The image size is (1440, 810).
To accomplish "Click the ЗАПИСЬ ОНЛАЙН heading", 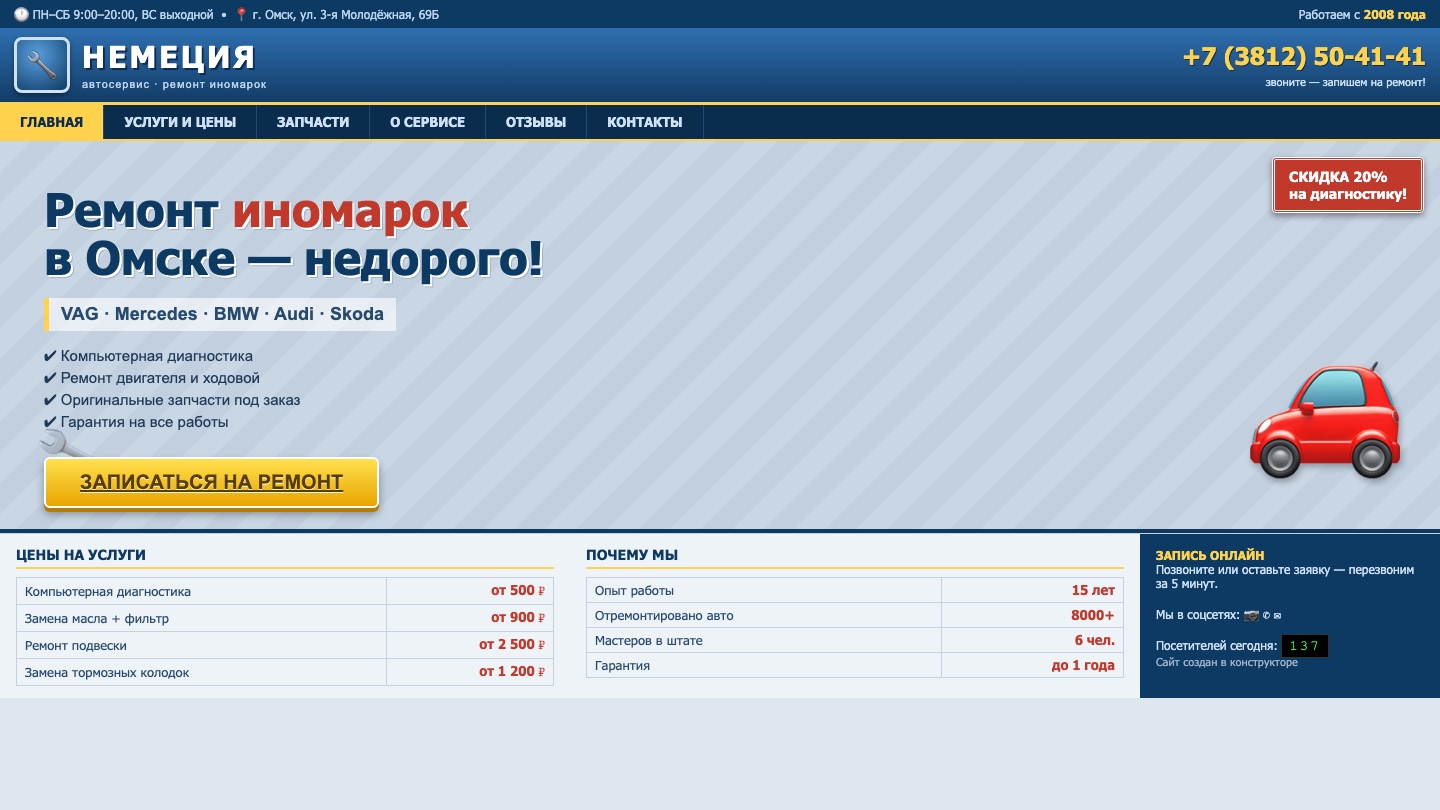I will click(1210, 555).
